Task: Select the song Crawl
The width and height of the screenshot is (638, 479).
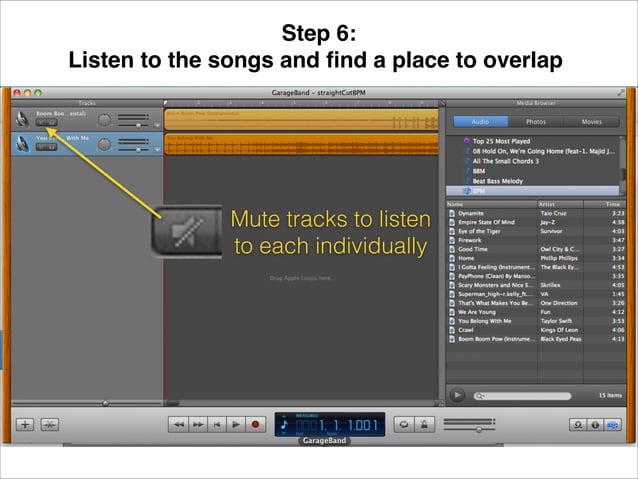Action: coord(535,330)
